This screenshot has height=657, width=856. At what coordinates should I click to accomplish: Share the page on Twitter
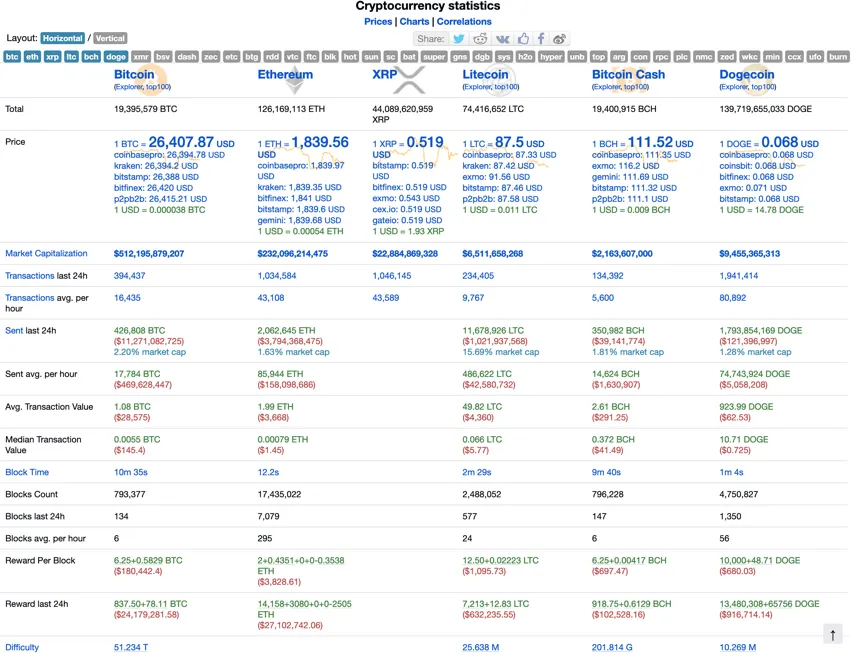(459, 39)
